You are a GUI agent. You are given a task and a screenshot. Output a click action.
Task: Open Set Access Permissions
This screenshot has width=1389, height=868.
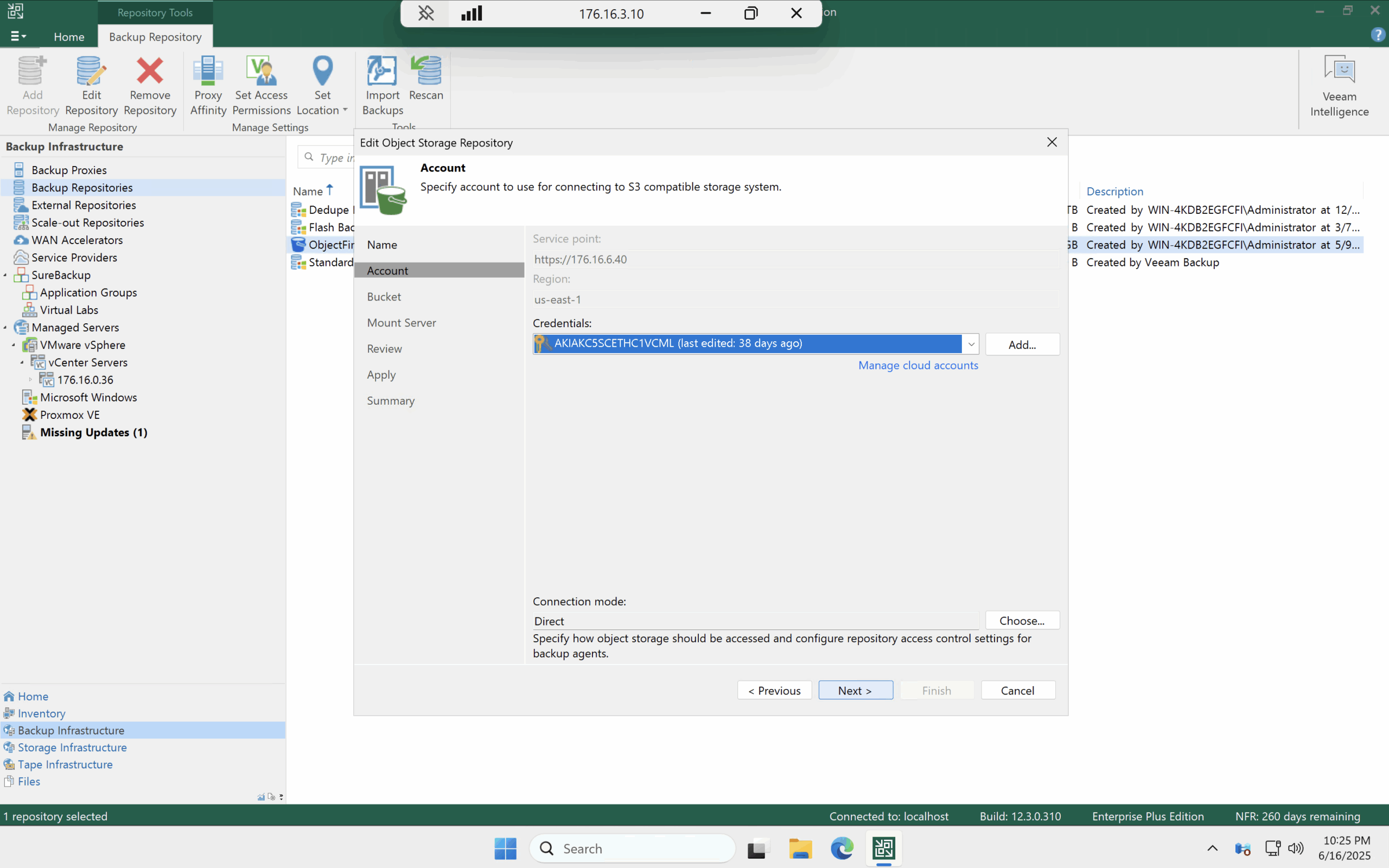click(261, 86)
